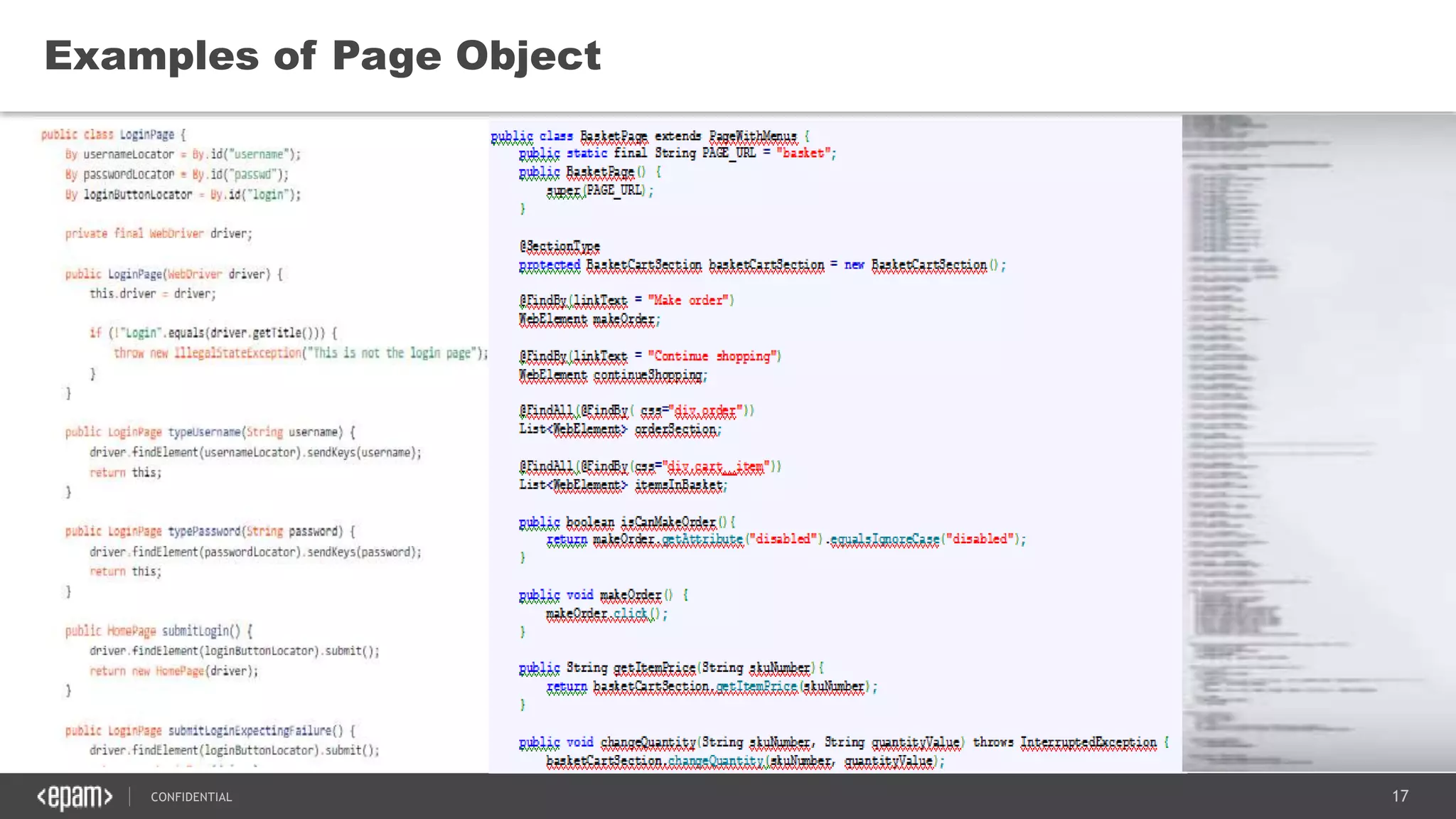Click the throw new IllegalStateException line
The image size is (1456, 819).
pos(301,353)
